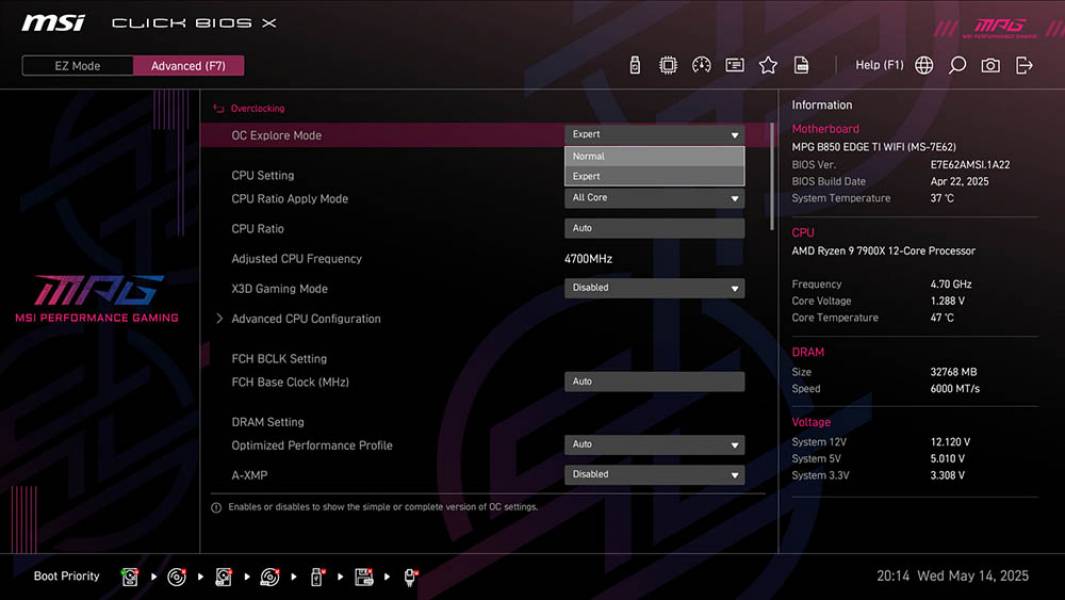Select Adjusted CPU Frequency row label

296,259
